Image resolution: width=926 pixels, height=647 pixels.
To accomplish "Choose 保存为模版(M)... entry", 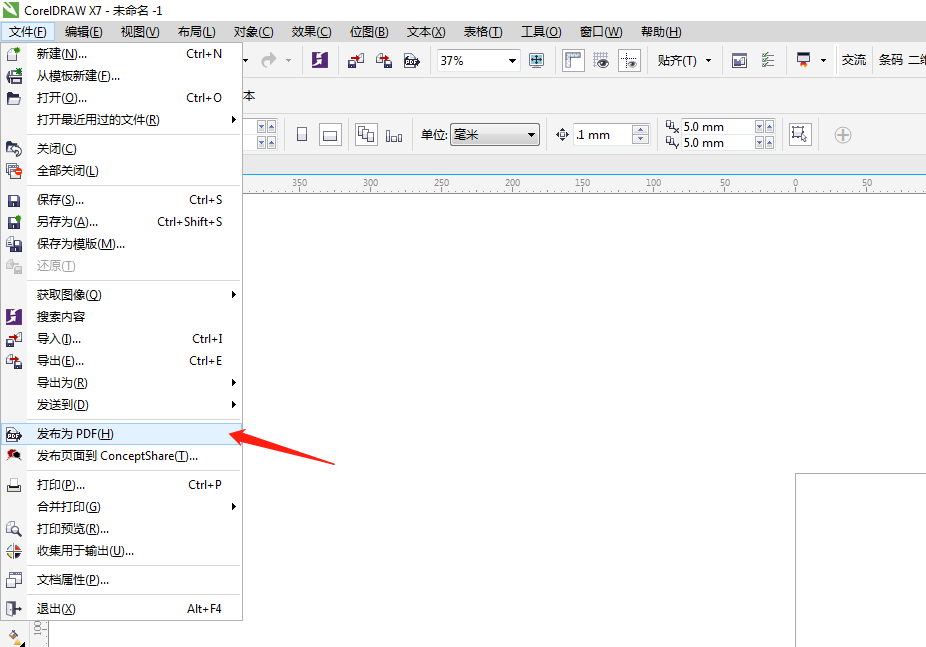I will click(x=122, y=244).
